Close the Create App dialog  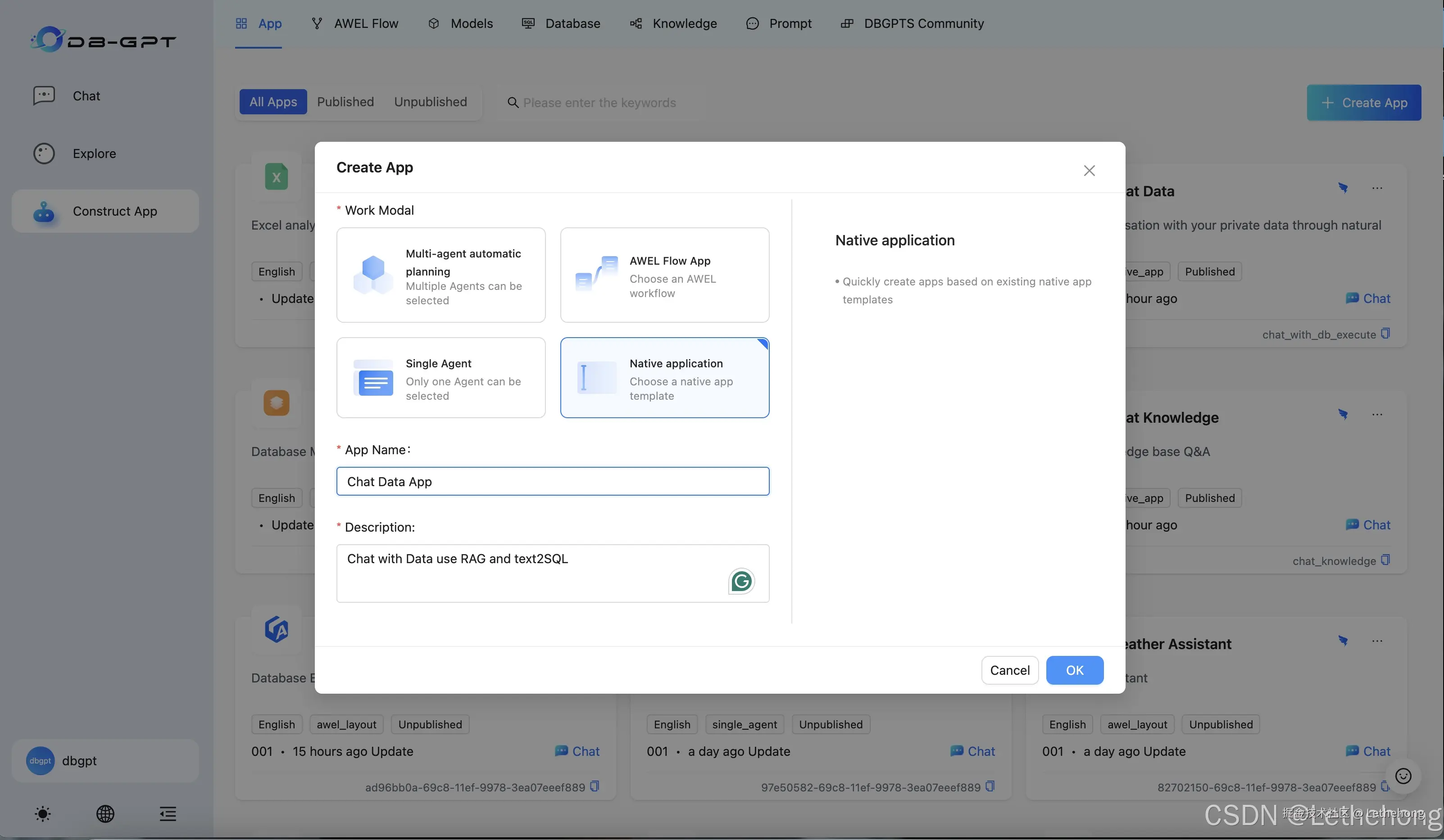point(1089,170)
